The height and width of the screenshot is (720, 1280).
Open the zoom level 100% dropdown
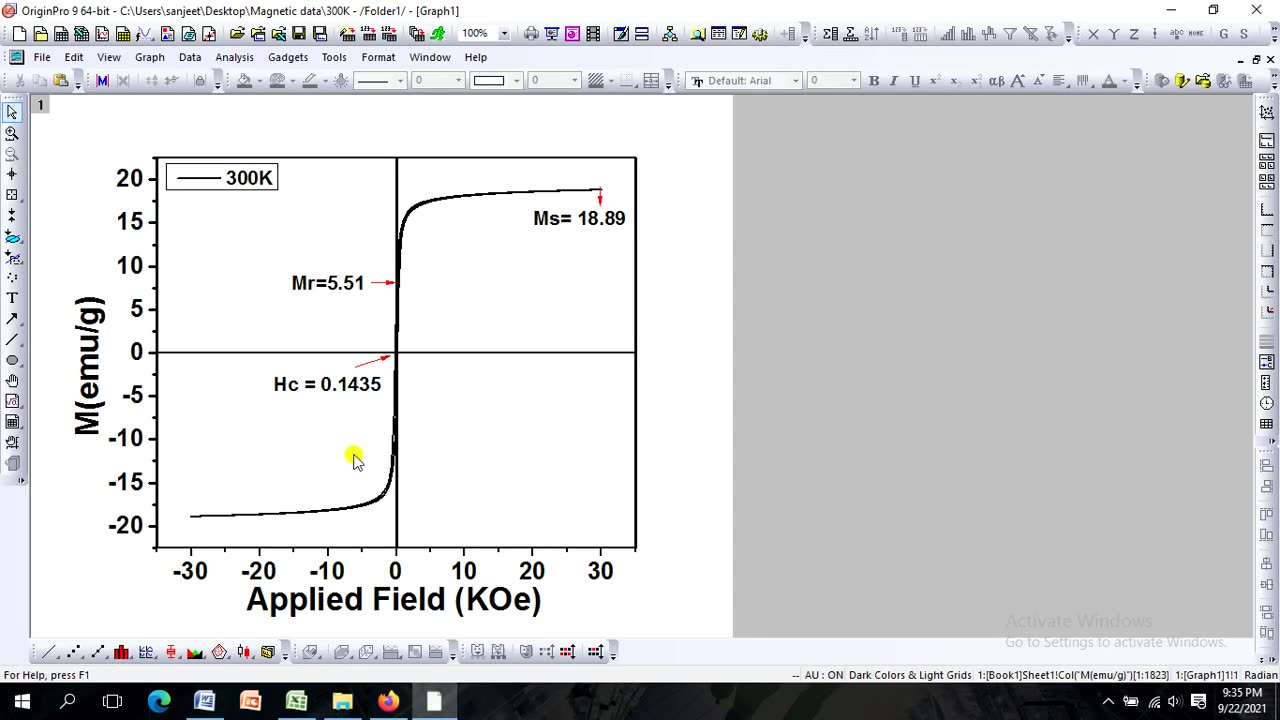(504, 34)
